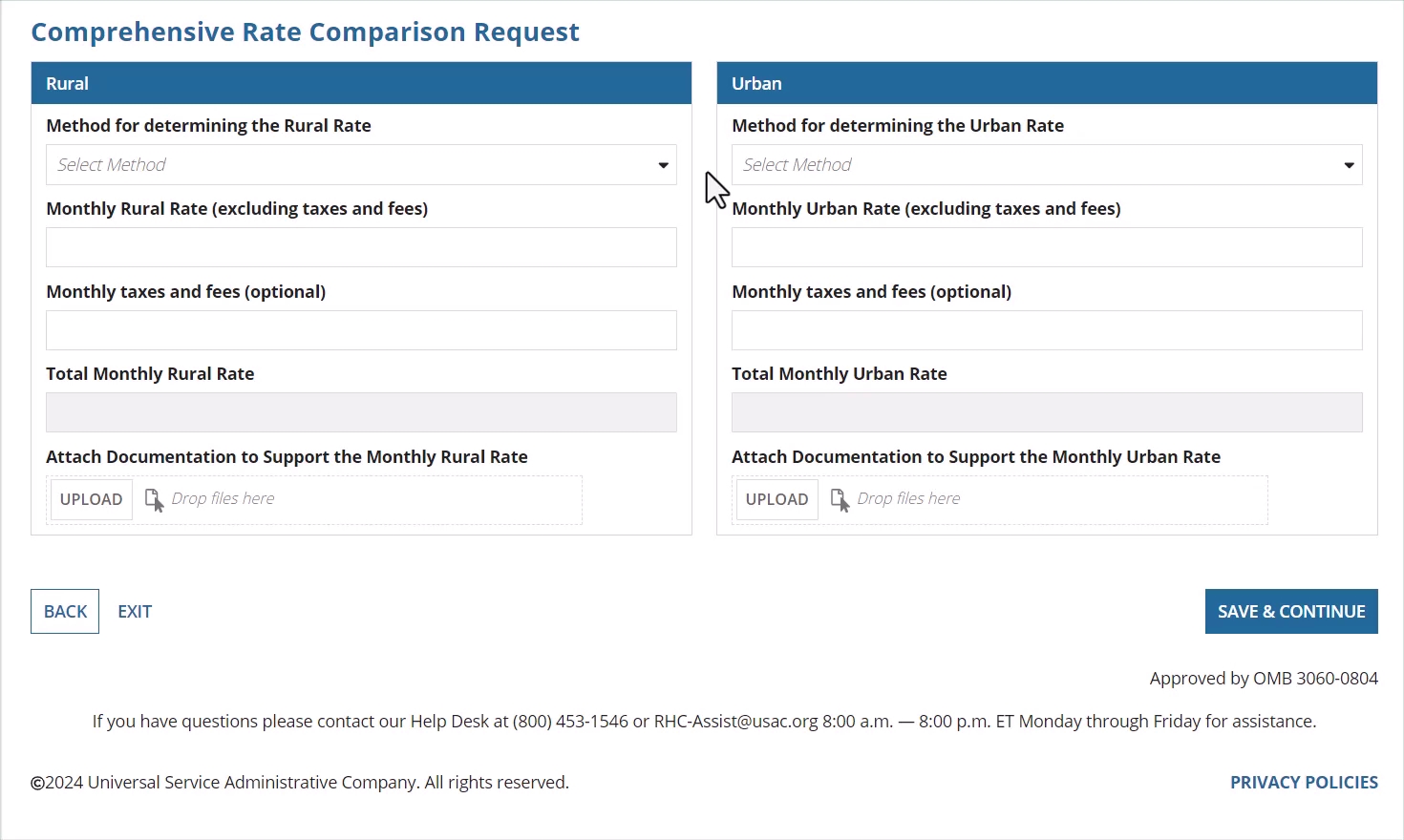Open the PRIVACY POLICIES link
1404x840 pixels.
[x=1304, y=783]
